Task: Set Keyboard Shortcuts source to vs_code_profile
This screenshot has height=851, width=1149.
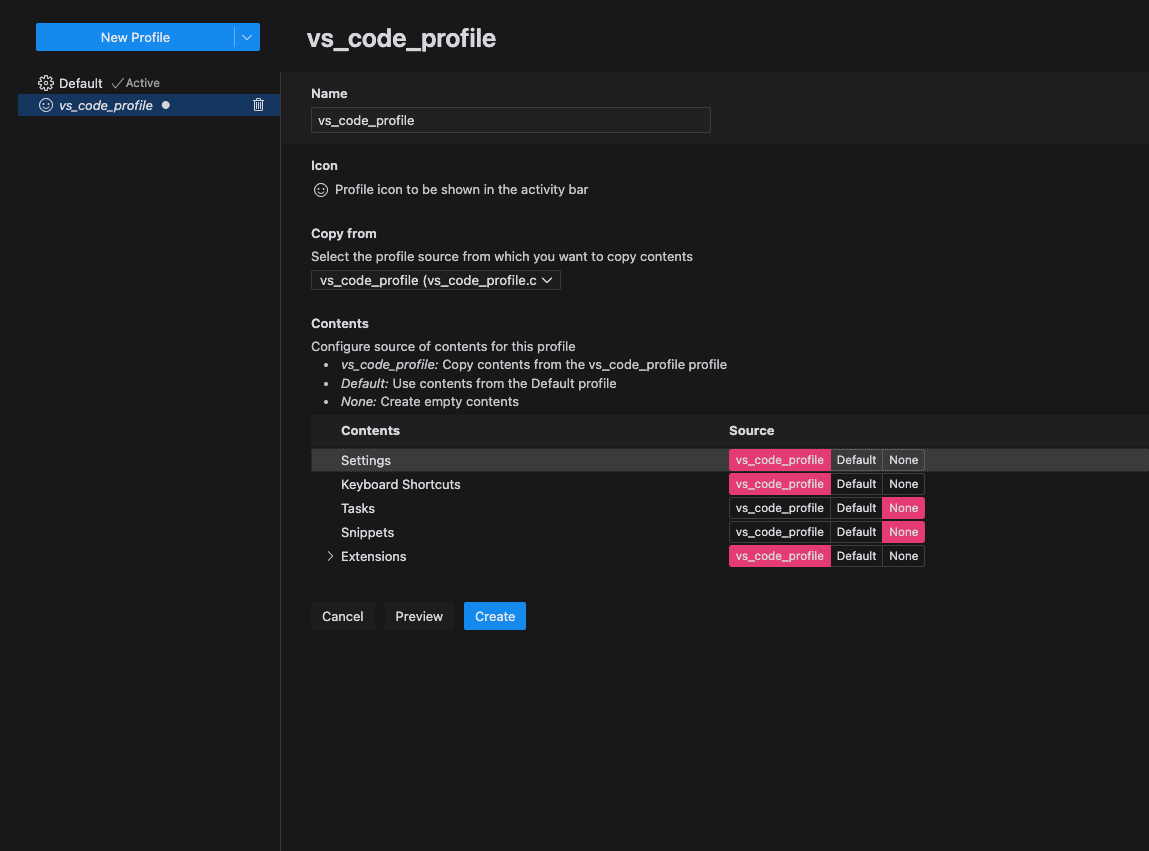Action: tap(779, 484)
